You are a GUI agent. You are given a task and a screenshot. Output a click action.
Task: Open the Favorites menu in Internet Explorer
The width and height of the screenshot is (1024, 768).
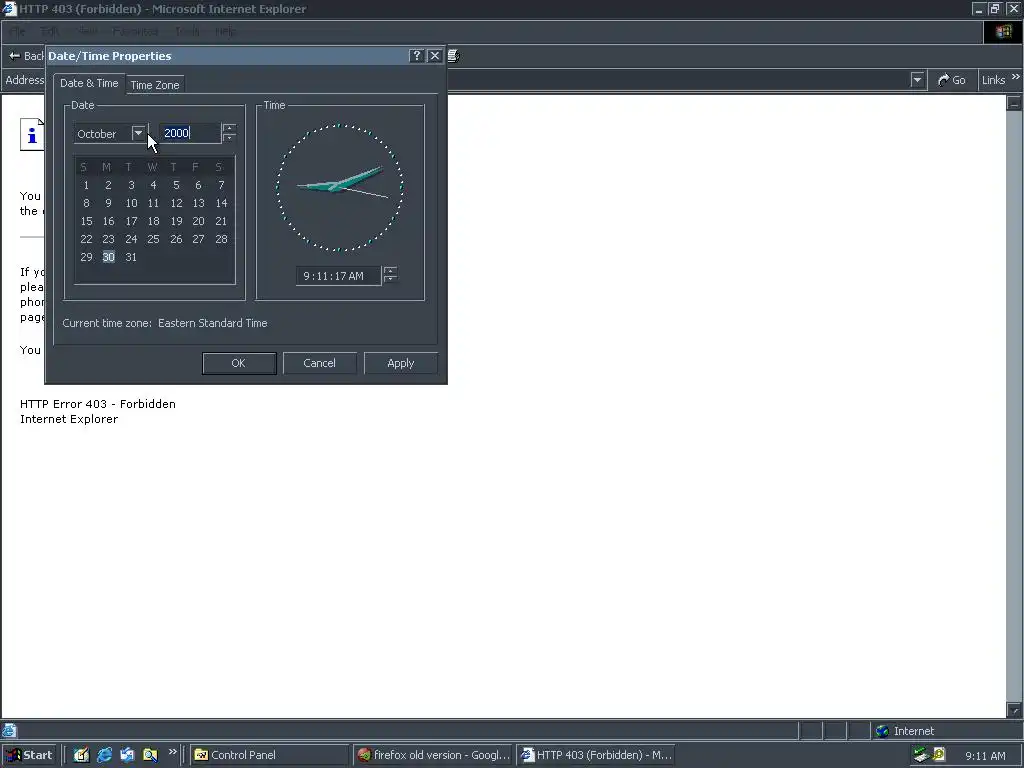tap(135, 31)
